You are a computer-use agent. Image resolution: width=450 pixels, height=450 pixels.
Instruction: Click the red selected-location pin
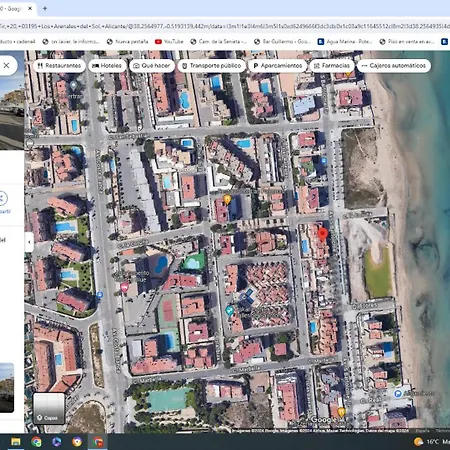tap(322, 234)
